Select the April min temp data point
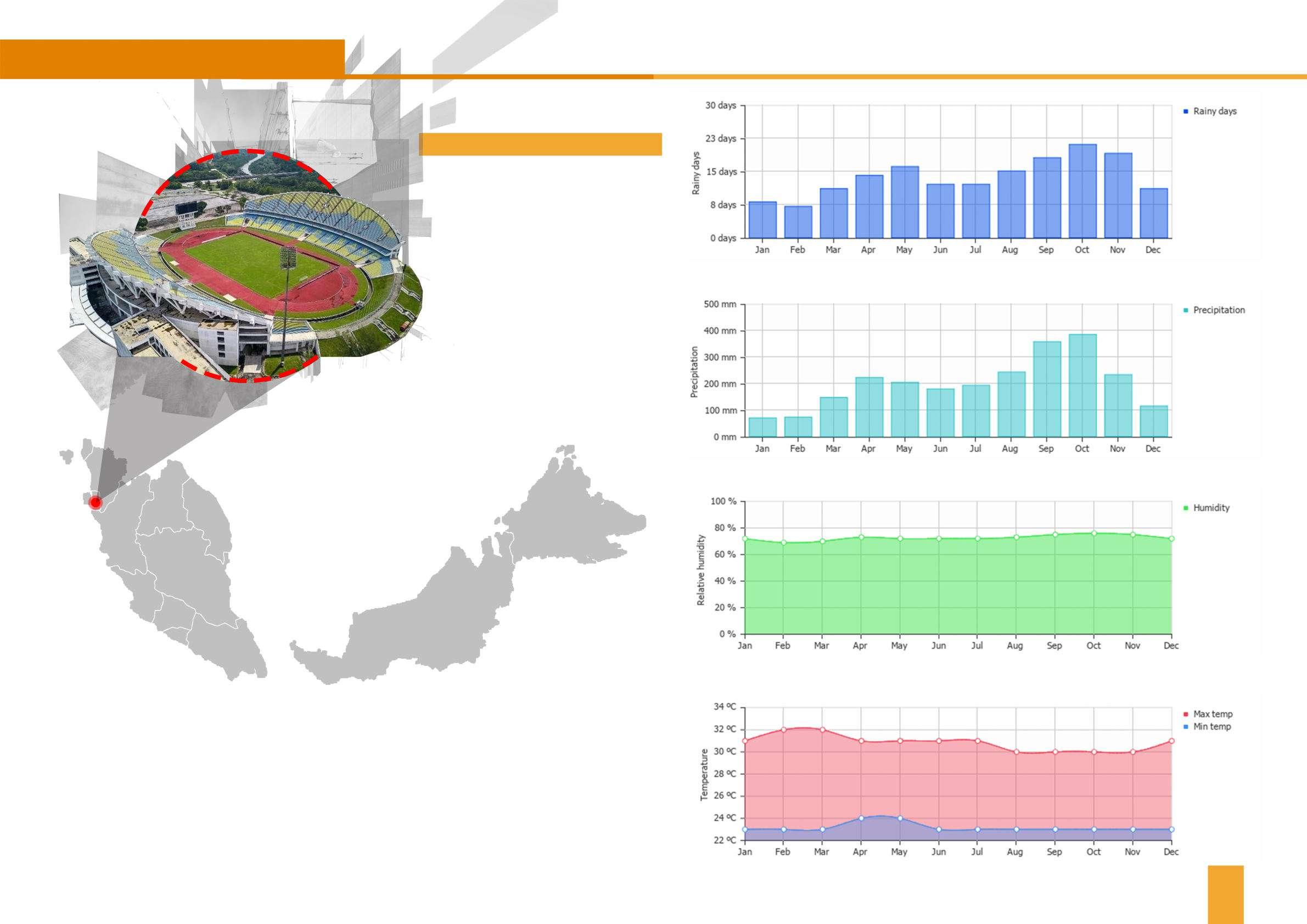This screenshot has height=924, width=1307. pyautogui.click(x=861, y=818)
